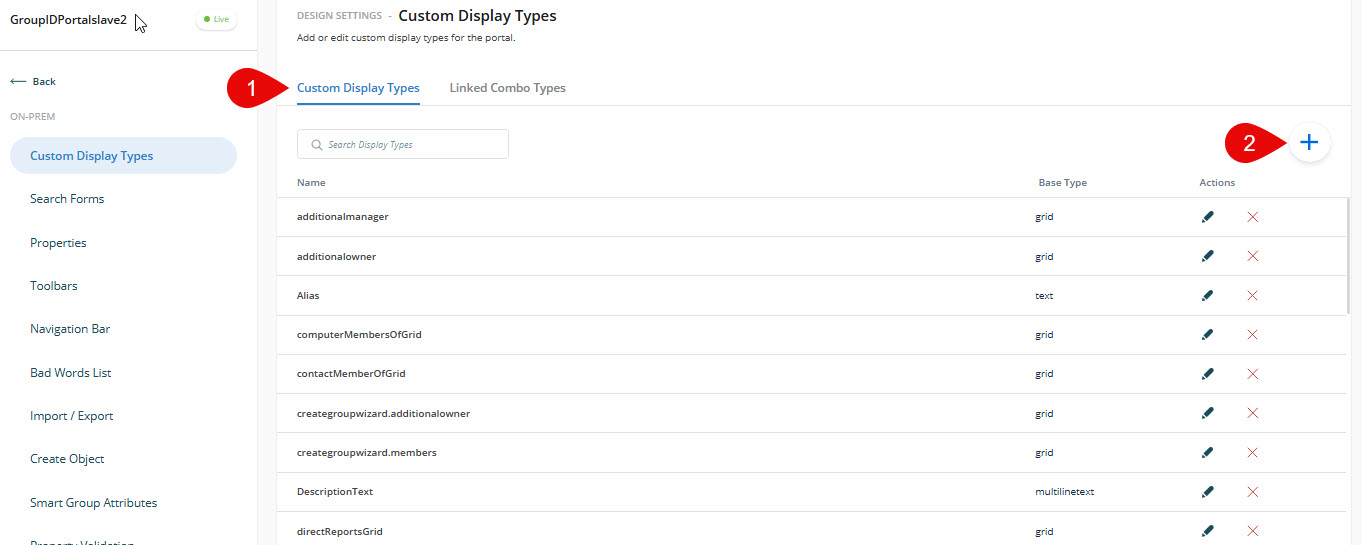The width and height of the screenshot is (1362, 545).
Task: Delete the contactMemberOfGrid display type
Action: (1252, 374)
